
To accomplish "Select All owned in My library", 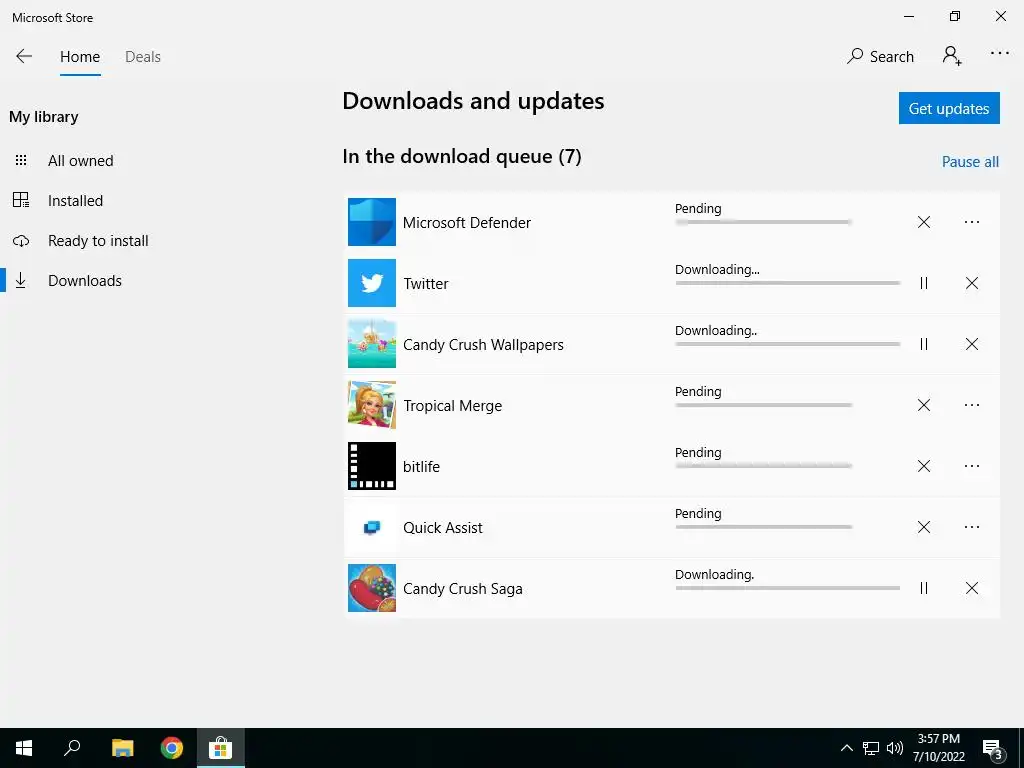I will click(80, 161).
